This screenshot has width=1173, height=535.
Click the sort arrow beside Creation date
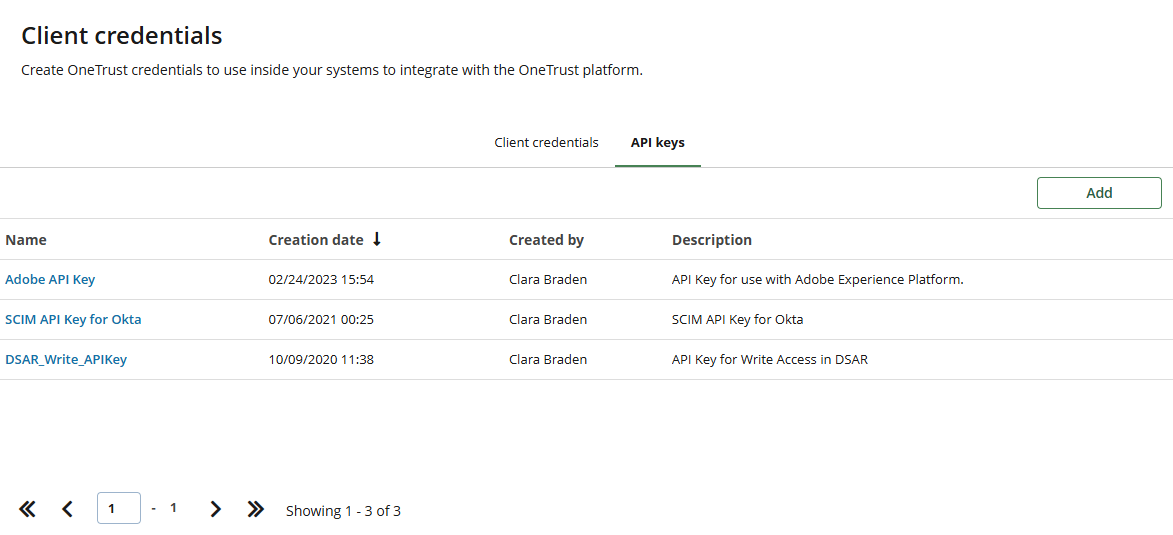coord(377,239)
